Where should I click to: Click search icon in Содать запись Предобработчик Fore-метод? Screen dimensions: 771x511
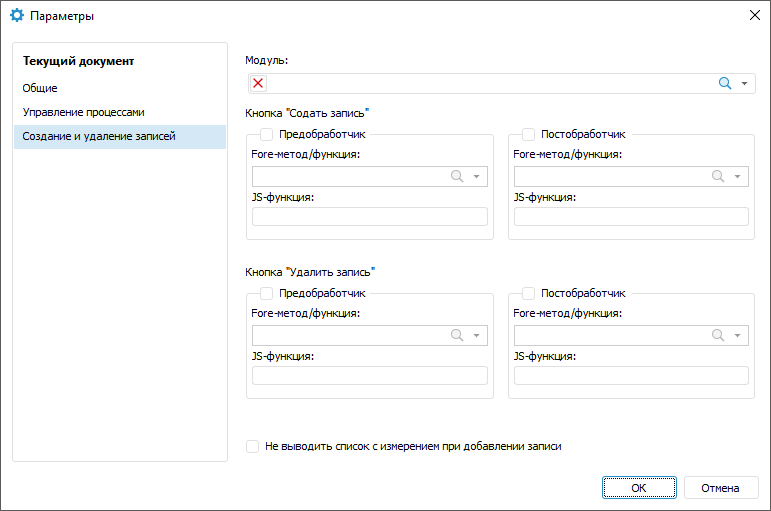click(x=457, y=176)
